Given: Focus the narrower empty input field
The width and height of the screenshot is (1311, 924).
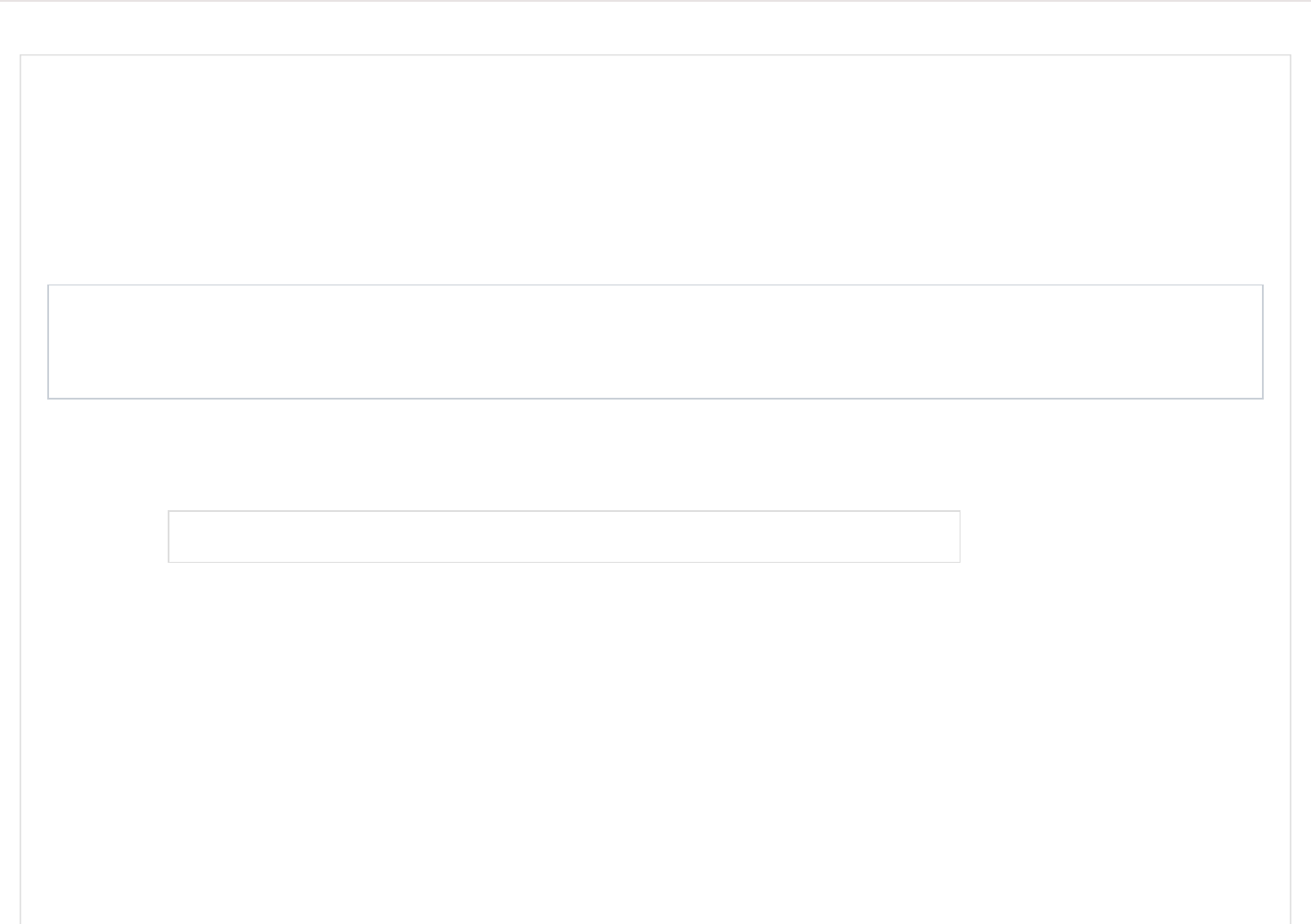Looking at the screenshot, I should pos(564,536).
